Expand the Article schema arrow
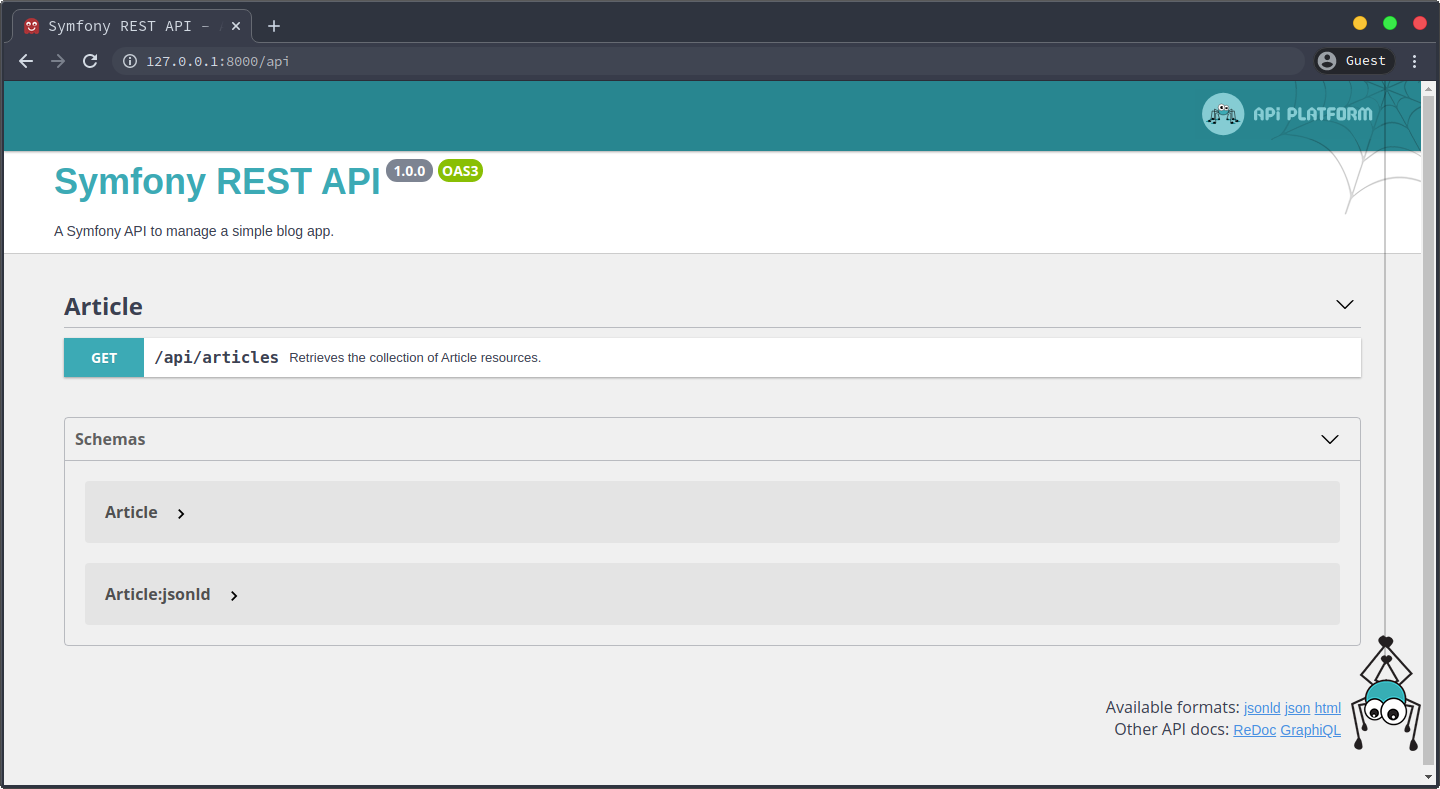1440x789 pixels. pyautogui.click(x=181, y=514)
